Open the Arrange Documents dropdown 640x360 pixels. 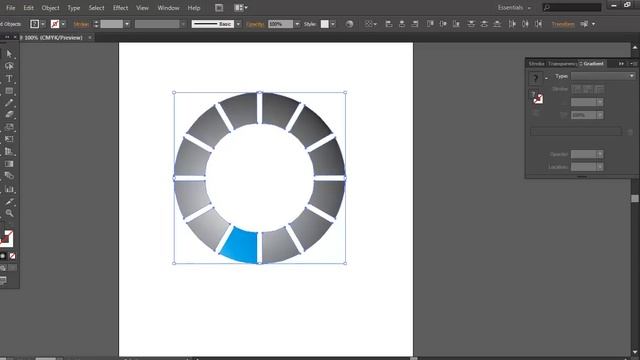241,7
